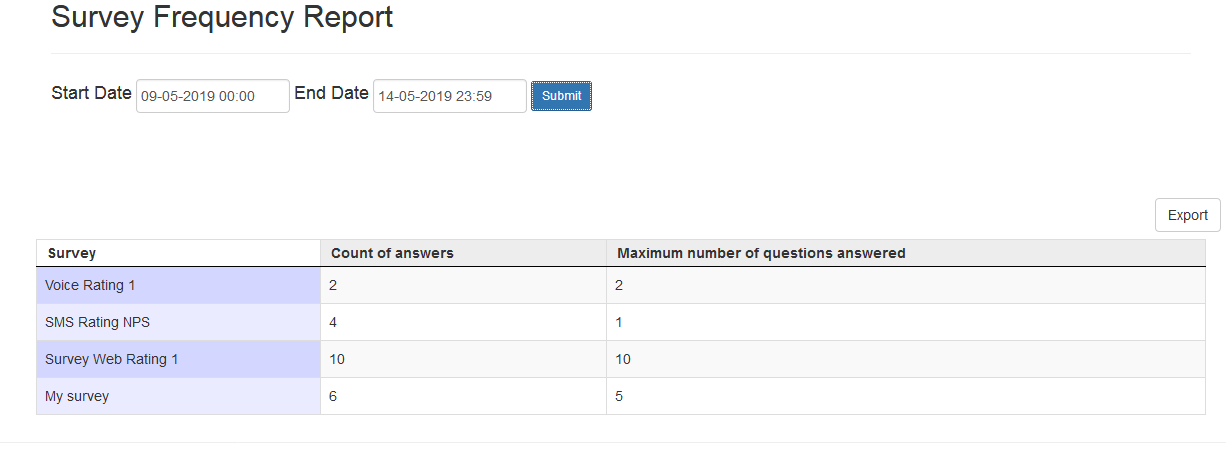Click SMS Rating NPS count of answers cell
Image resolution: width=1226 pixels, height=461 pixels.
pyautogui.click(x=462, y=322)
